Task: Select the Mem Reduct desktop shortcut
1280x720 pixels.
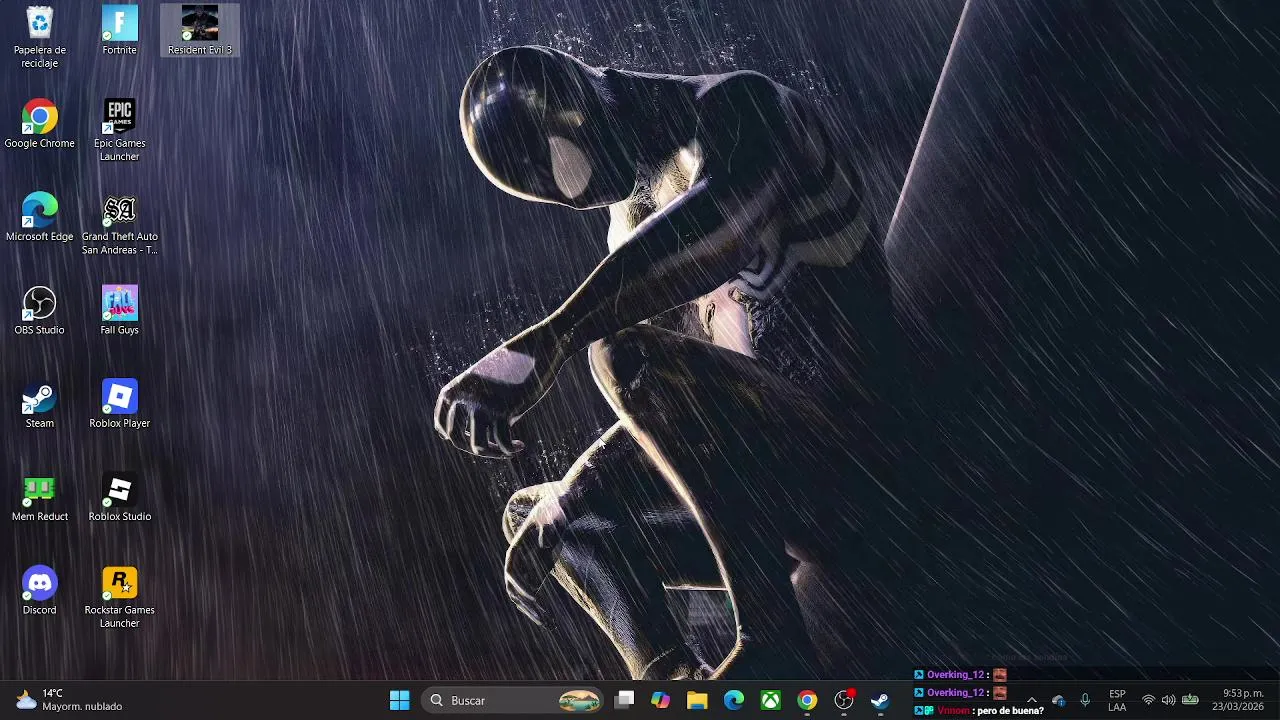Action: coord(39,497)
